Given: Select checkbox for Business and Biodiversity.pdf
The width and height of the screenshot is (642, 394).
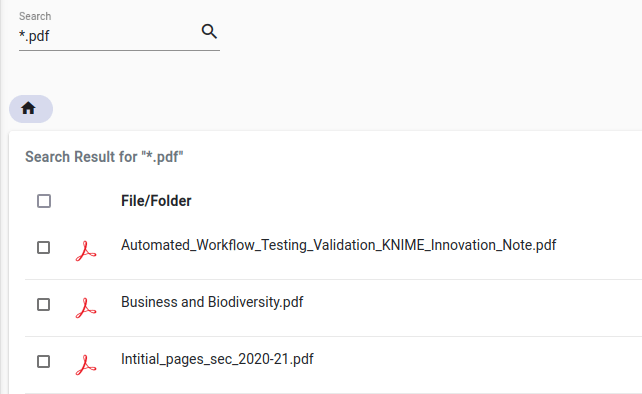Looking at the screenshot, I should [43, 304].
